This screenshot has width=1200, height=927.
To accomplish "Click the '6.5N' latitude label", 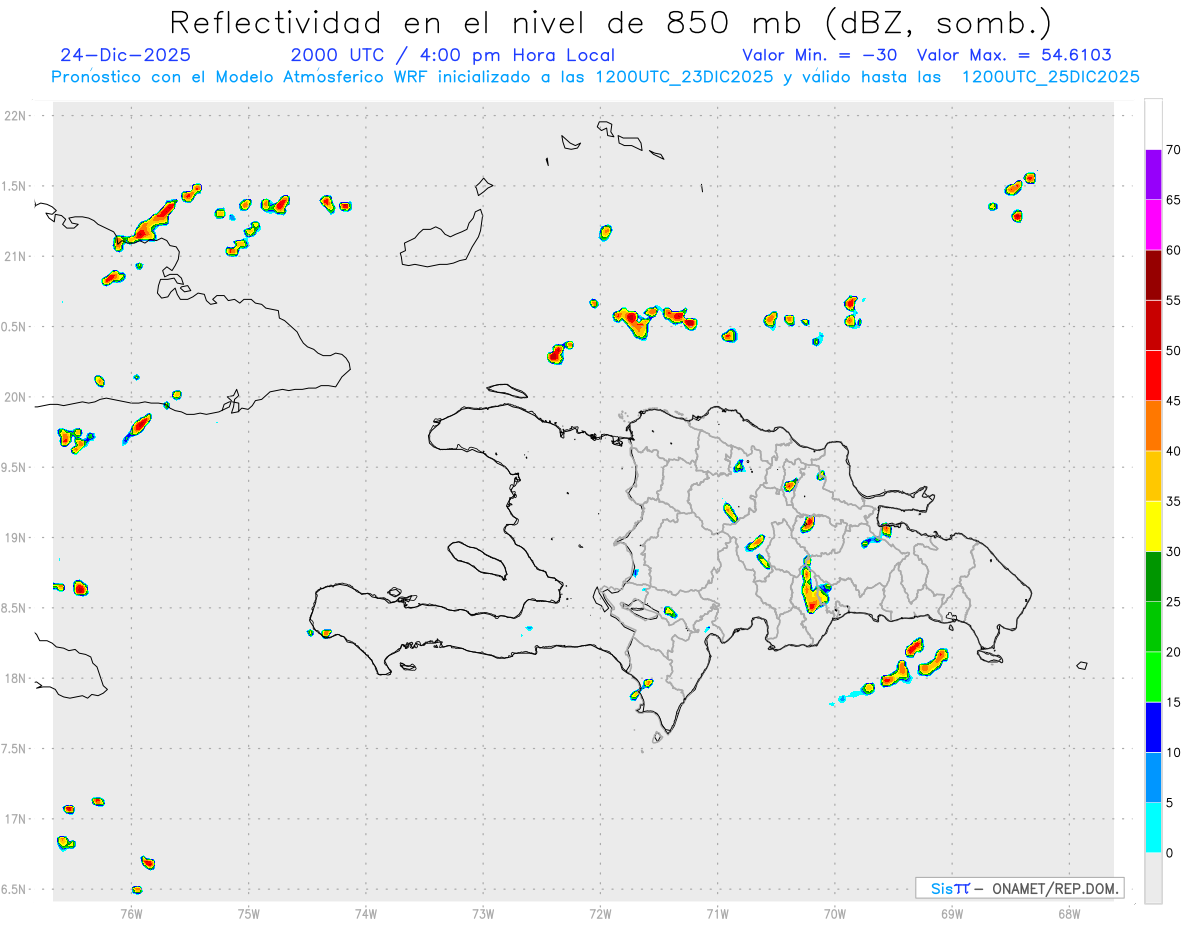I will (x=15, y=890).
